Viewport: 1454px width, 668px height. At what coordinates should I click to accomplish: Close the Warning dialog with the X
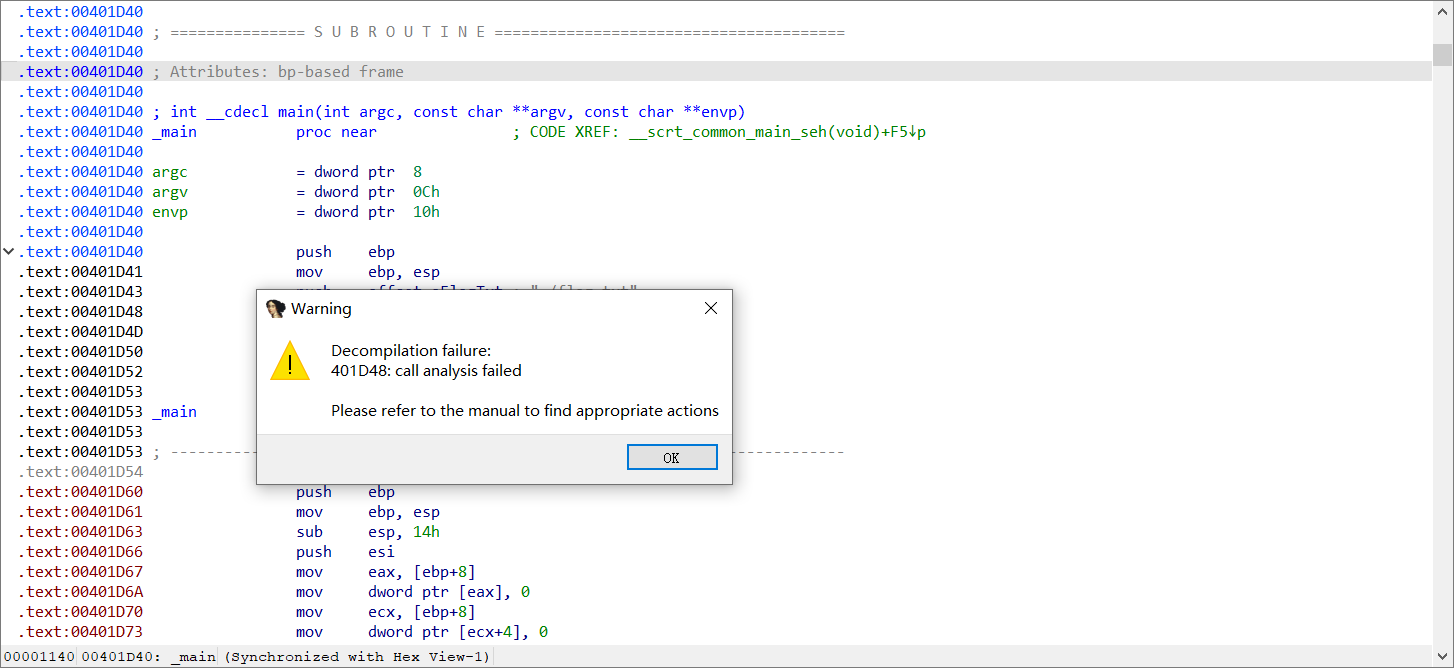[x=711, y=308]
